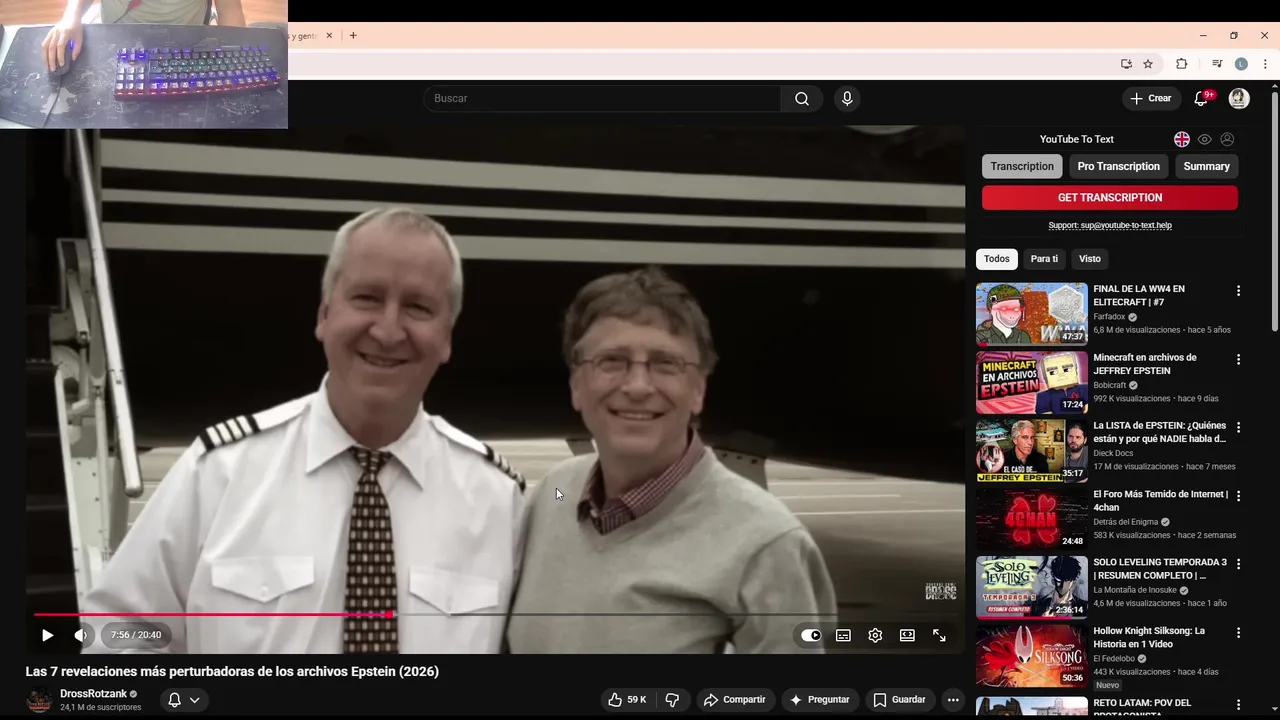This screenshot has height=720, width=1280.
Task: Open the Crear menu button
Action: (x=1150, y=98)
